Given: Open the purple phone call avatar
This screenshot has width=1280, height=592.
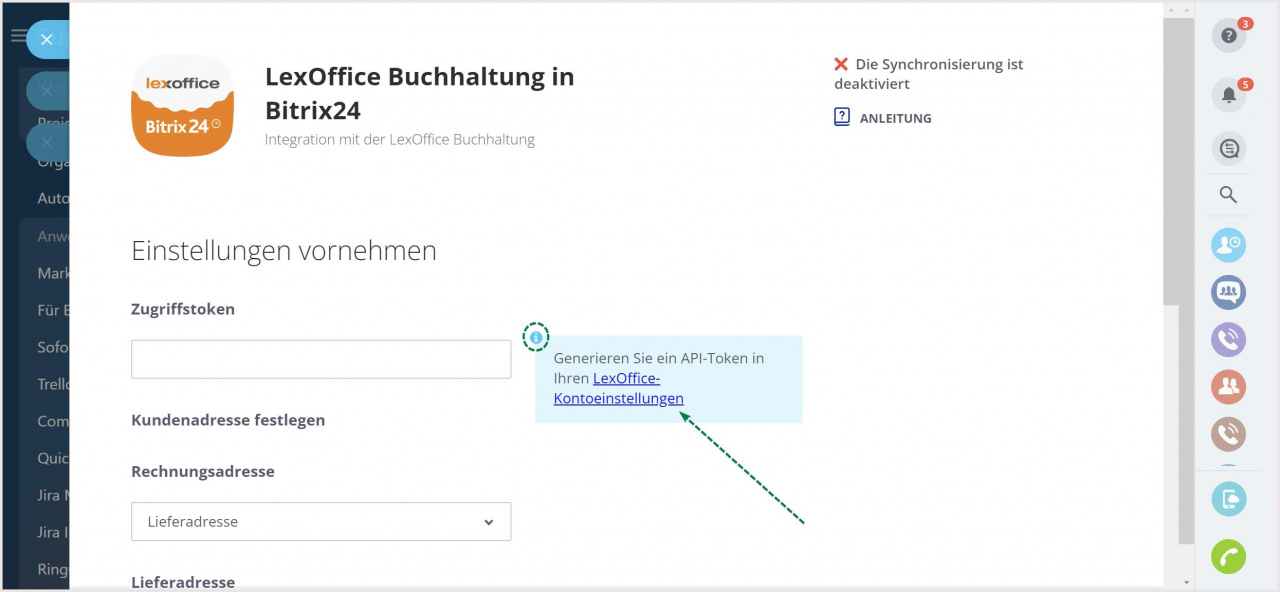Looking at the screenshot, I should click(x=1229, y=339).
